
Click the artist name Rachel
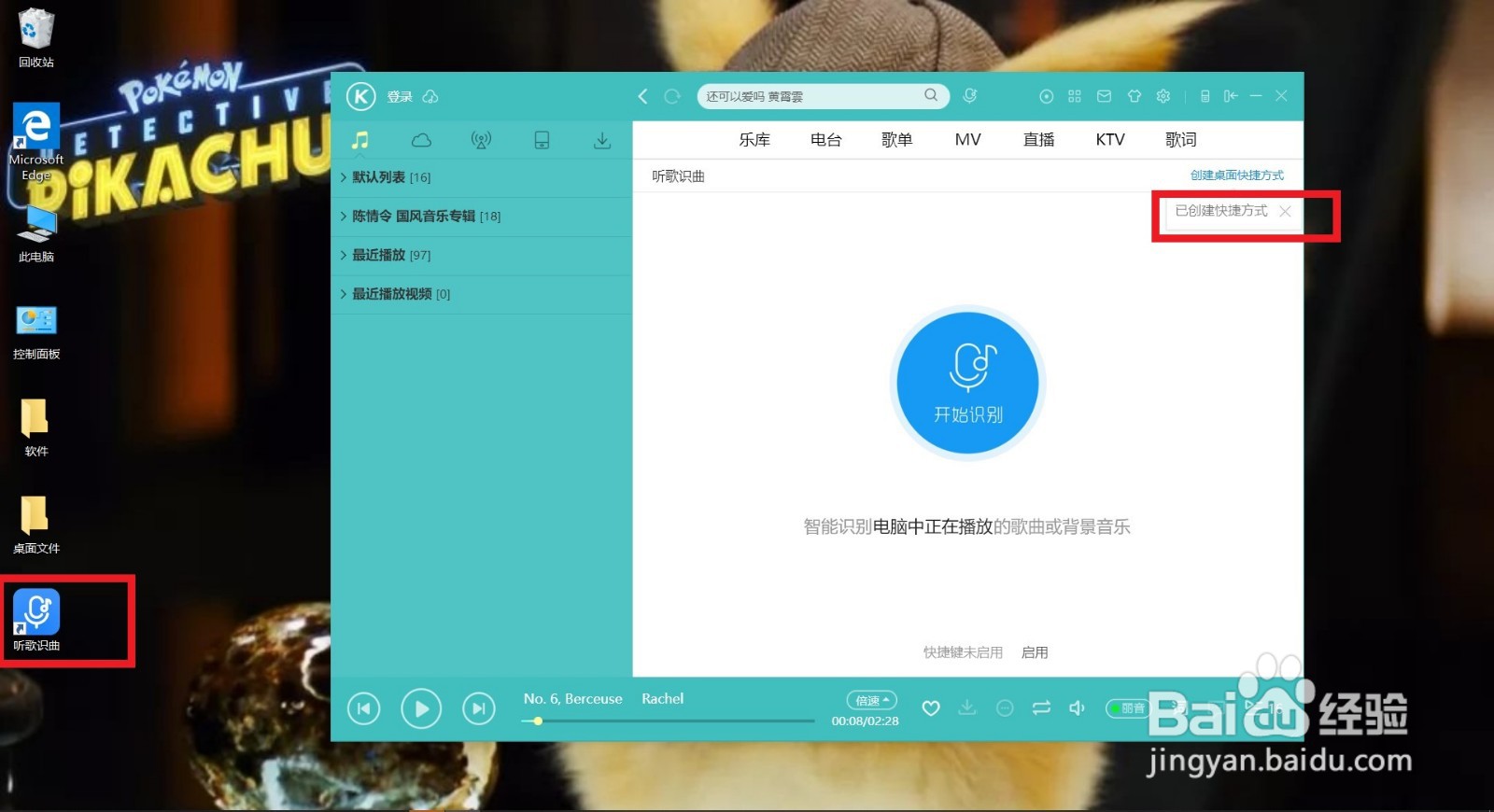tap(662, 699)
